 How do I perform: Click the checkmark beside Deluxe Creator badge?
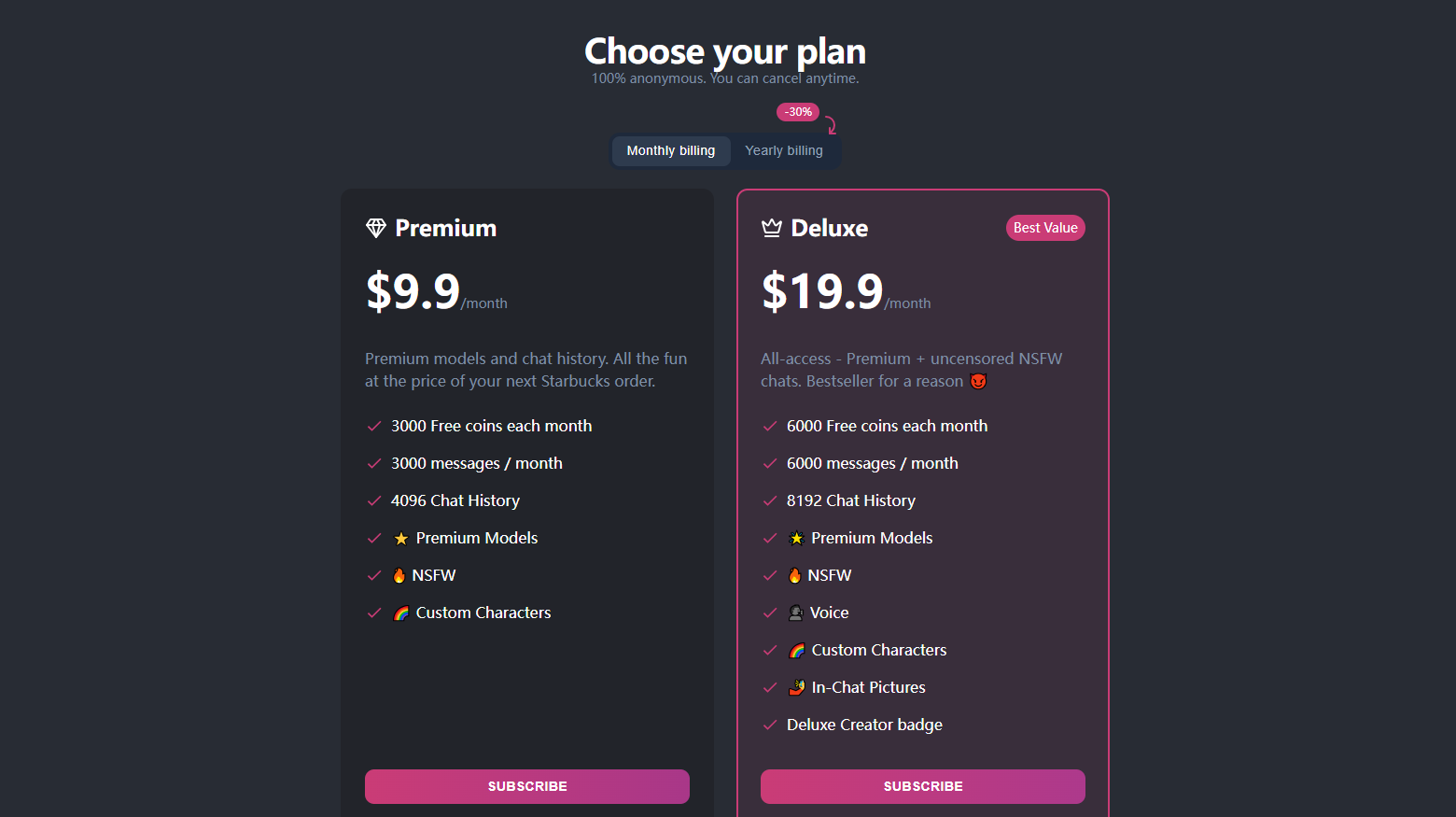pyautogui.click(x=770, y=725)
